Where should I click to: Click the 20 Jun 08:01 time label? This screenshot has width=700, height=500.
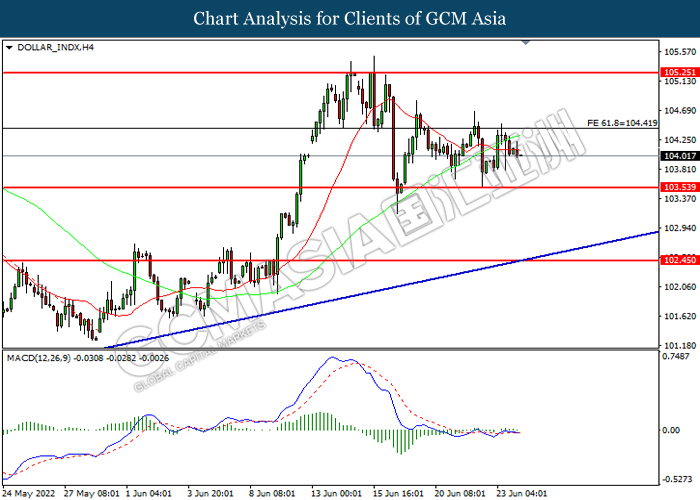point(460,493)
